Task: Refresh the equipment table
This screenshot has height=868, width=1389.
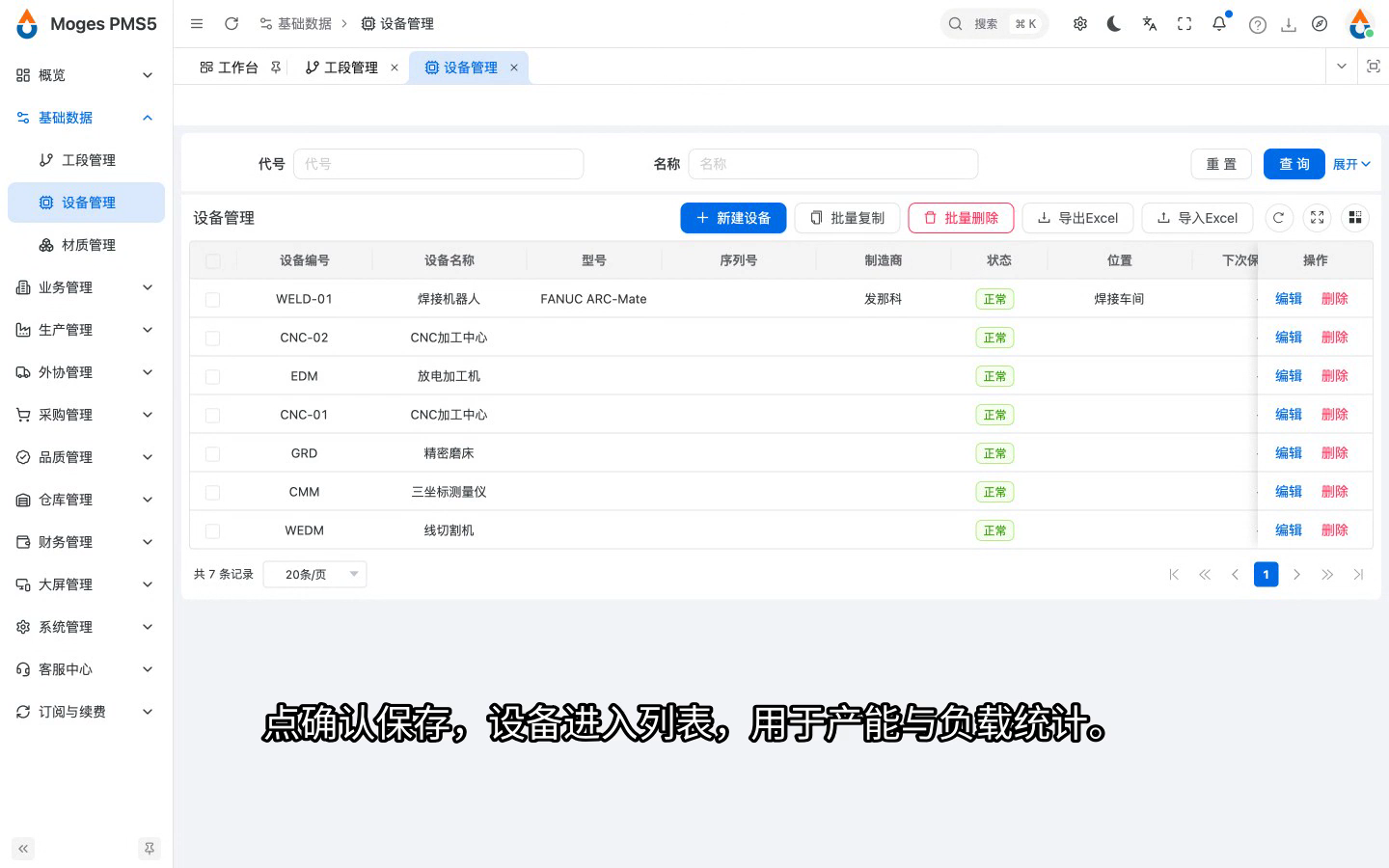Action: pos(1278,218)
